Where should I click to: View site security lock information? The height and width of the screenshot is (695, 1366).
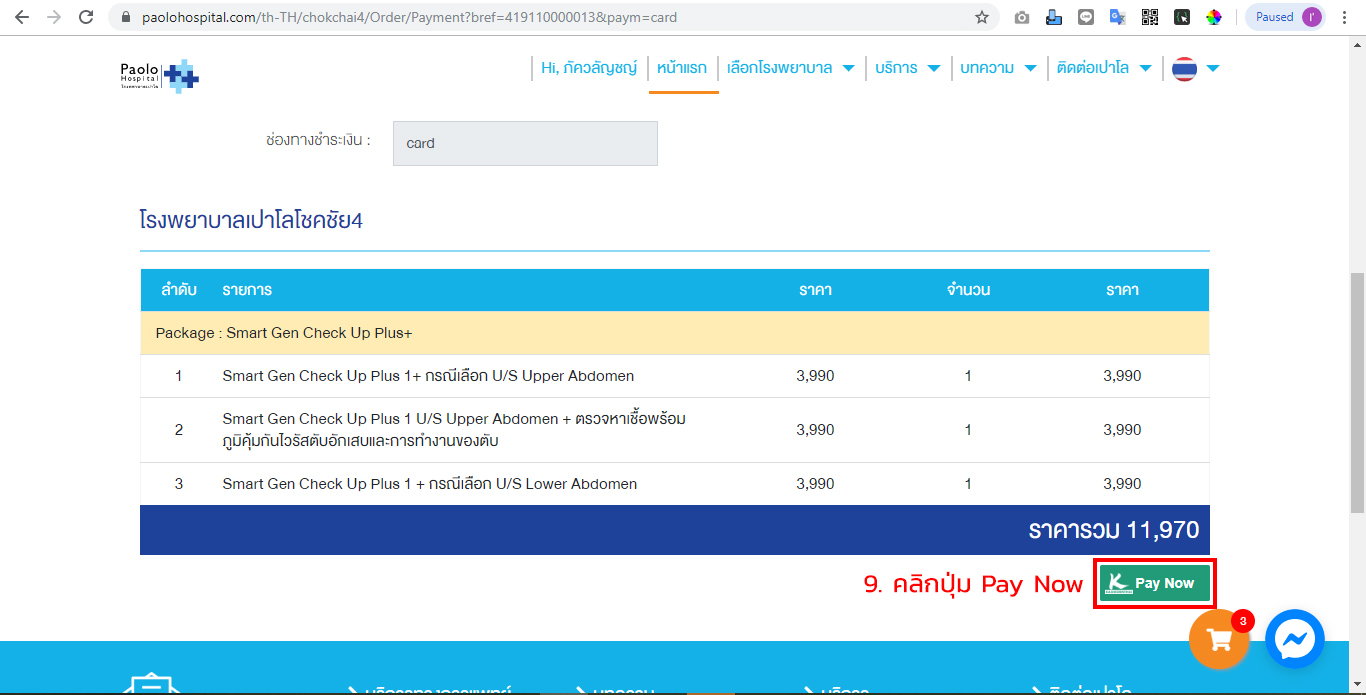point(125,17)
